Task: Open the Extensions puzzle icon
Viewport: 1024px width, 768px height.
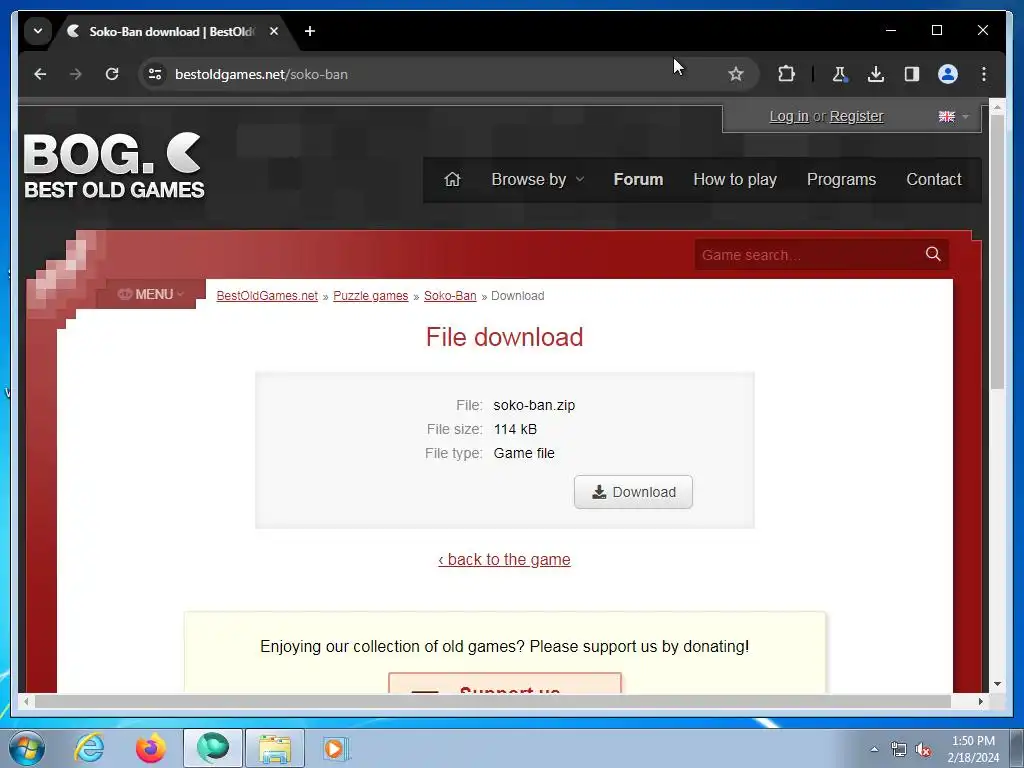Action: [786, 74]
